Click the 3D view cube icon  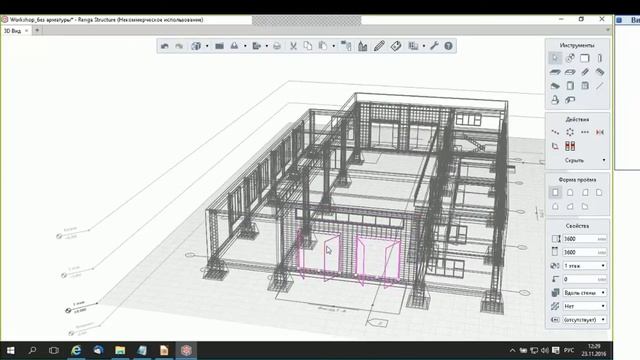pyautogui.click(x=196, y=46)
